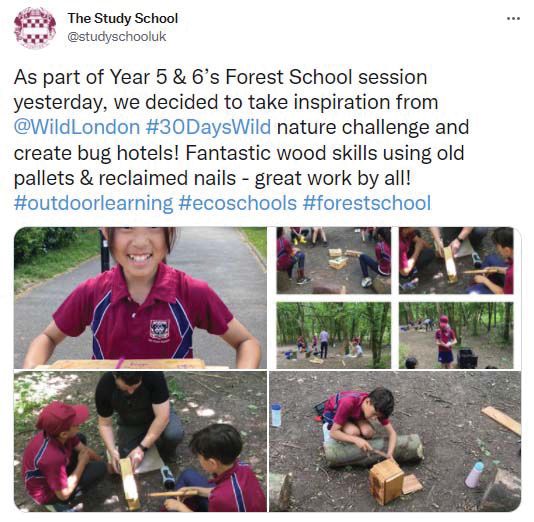The image size is (534, 522).
Task: Open the boy hammering bug hotel photo
Action: click(395, 441)
